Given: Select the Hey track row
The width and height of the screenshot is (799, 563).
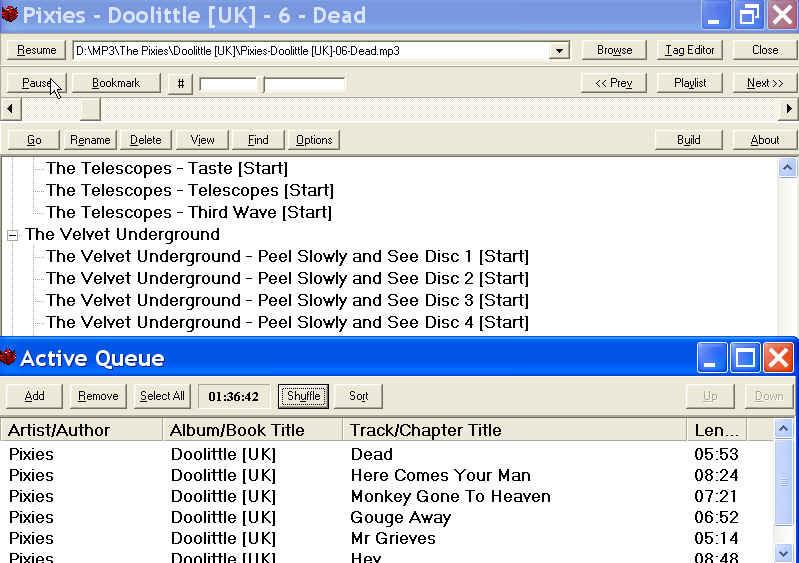Looking at the screenshot, I should point(386,556).
